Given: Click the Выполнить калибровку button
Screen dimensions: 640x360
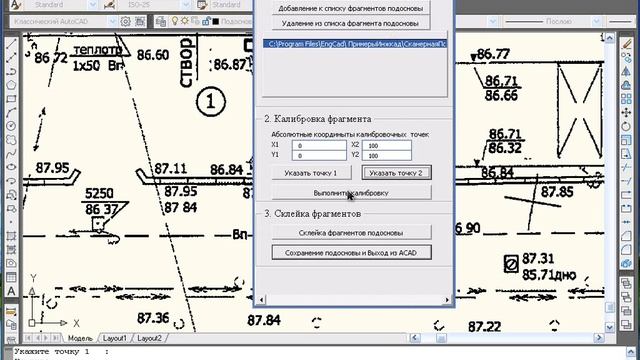Looking at the screenshot, I should click(x=351, y=193).
